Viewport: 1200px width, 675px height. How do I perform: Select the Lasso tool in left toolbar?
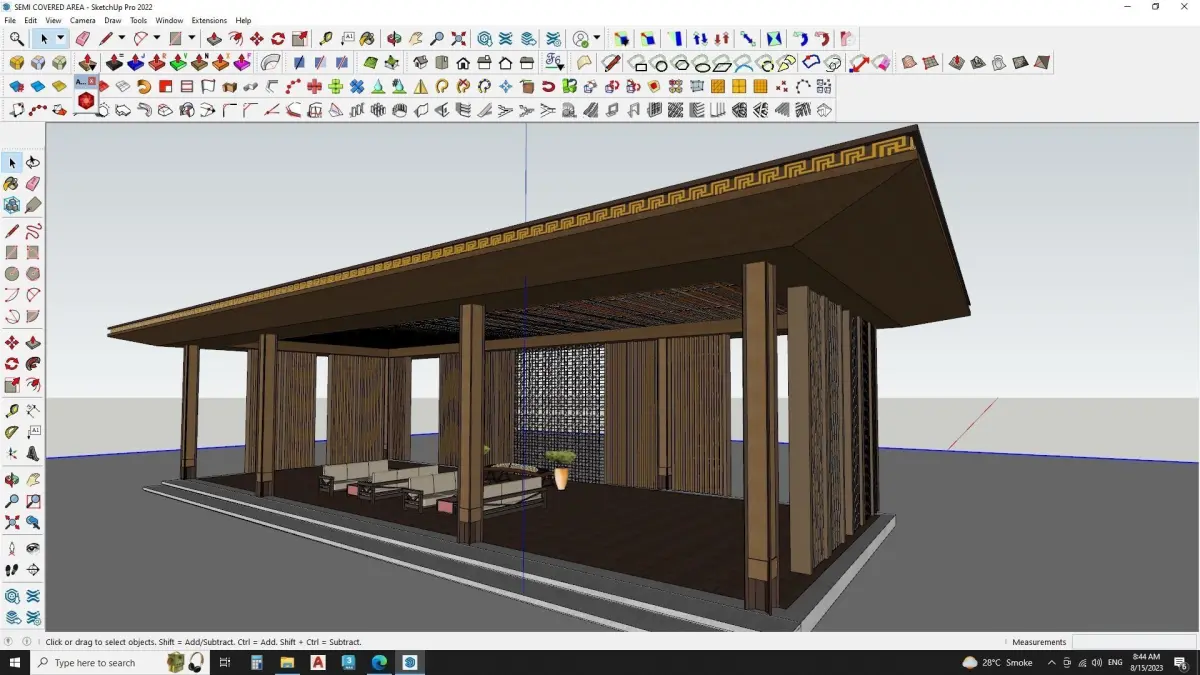click(33, 162)
